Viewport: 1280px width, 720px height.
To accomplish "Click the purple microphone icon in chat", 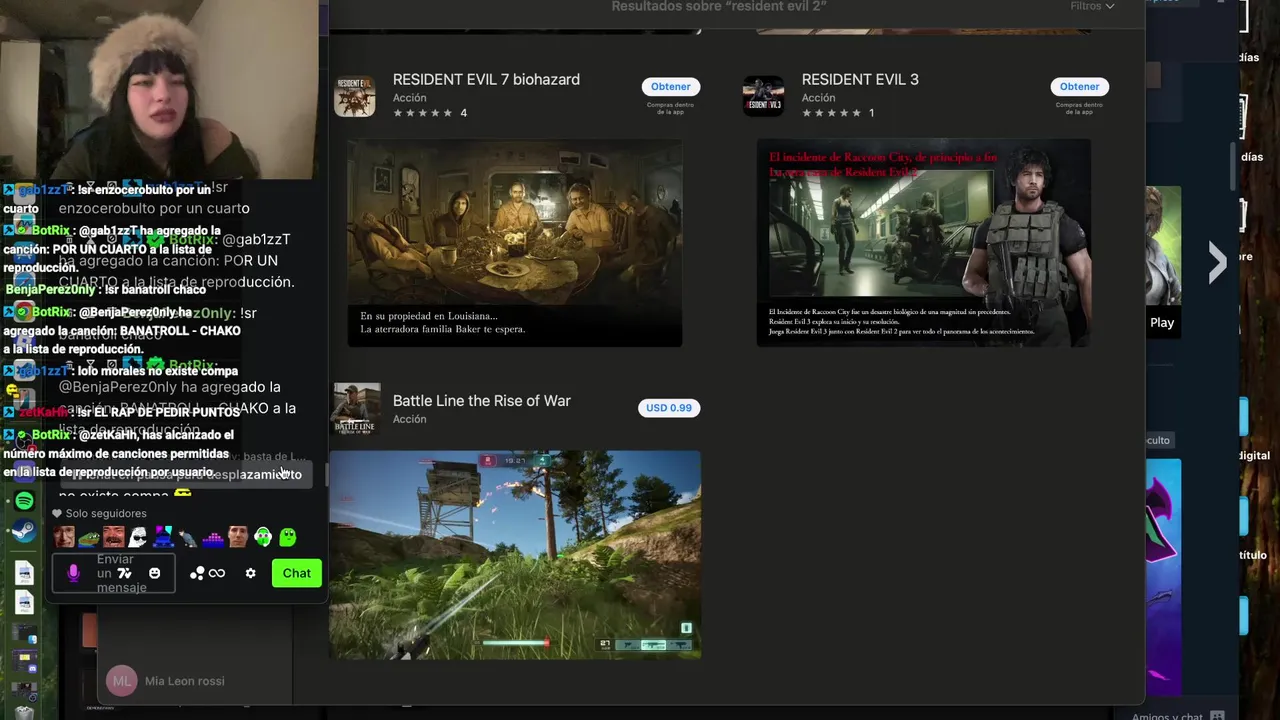I will pos(73,573).
